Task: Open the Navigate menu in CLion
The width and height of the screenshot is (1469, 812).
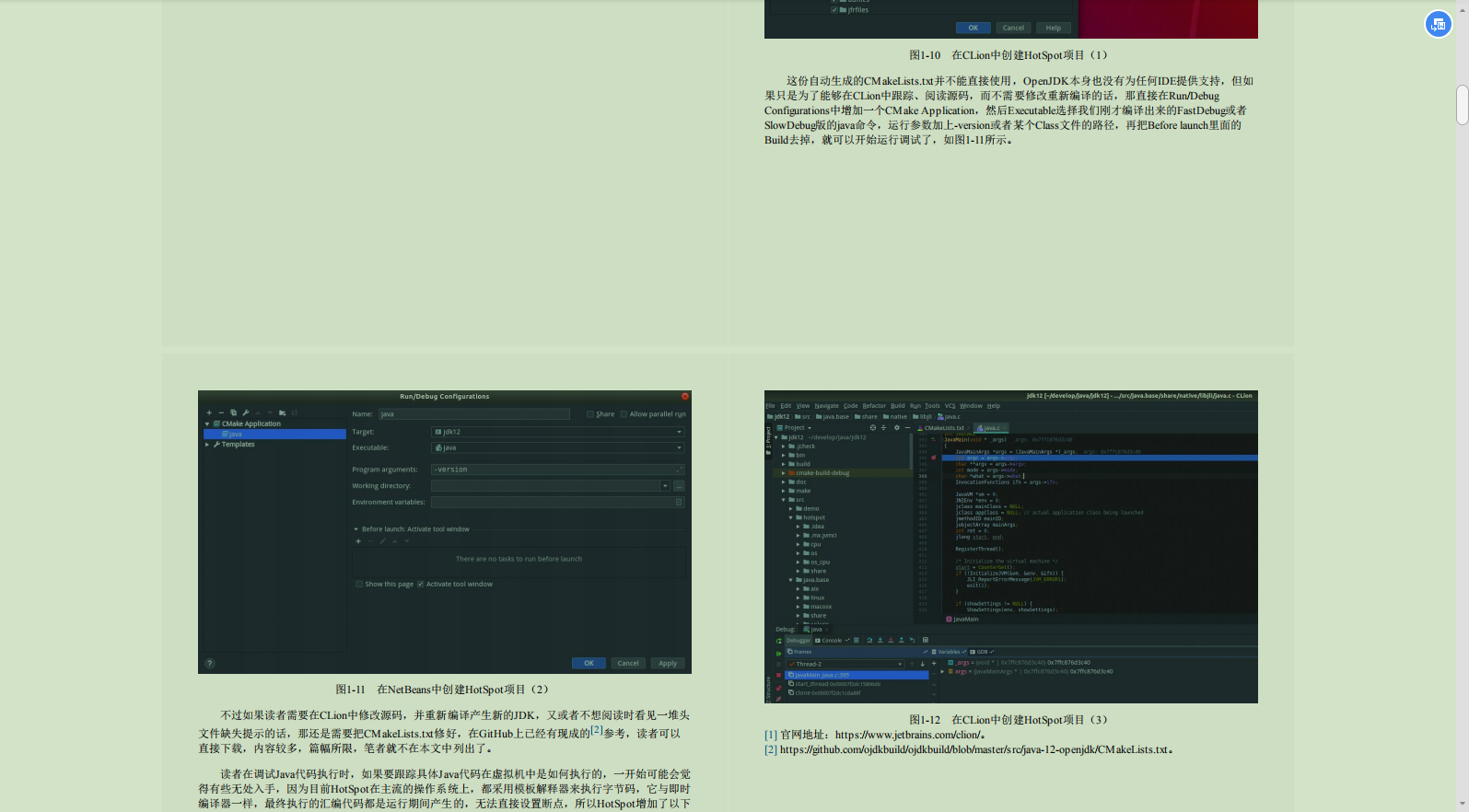Action: click(826, 405)
